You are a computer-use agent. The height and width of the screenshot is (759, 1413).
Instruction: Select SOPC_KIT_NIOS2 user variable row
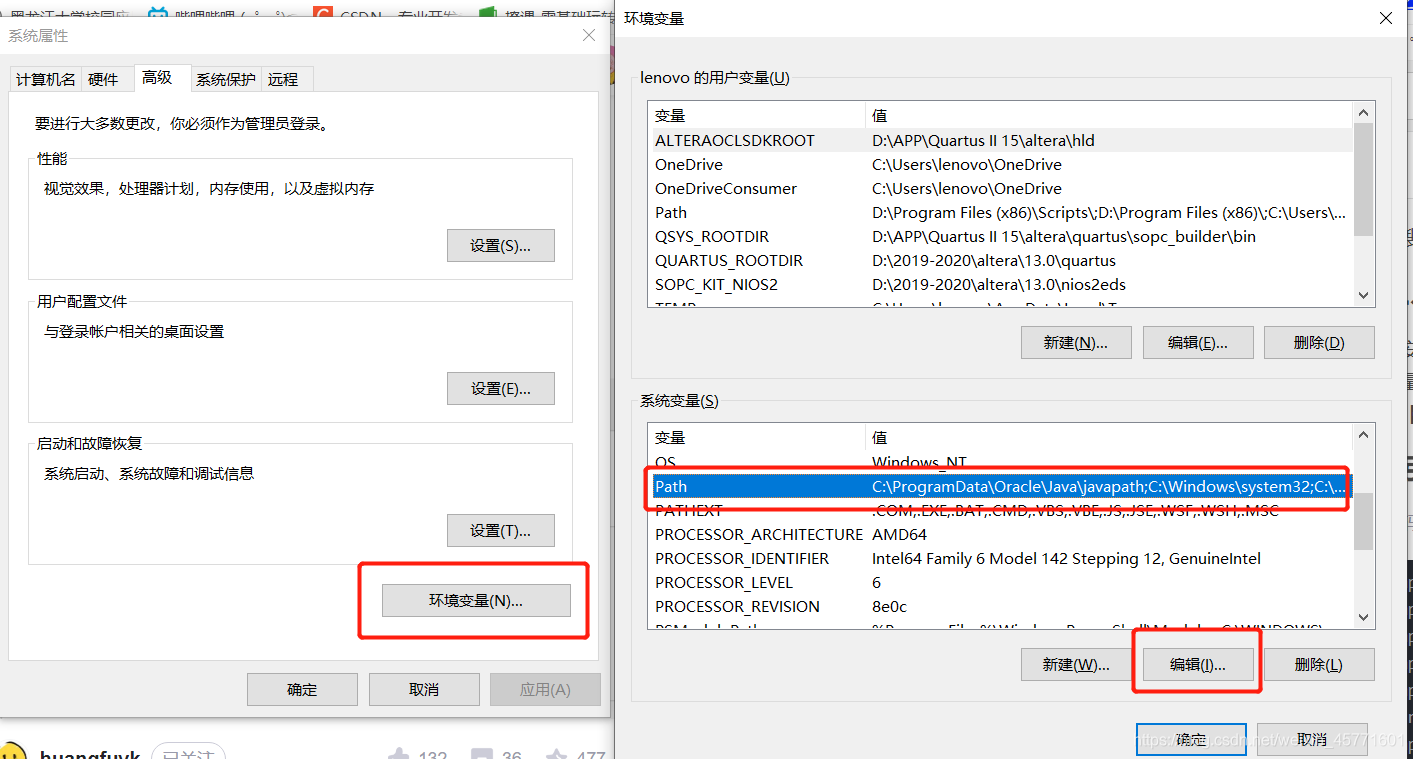[1000, 285]
